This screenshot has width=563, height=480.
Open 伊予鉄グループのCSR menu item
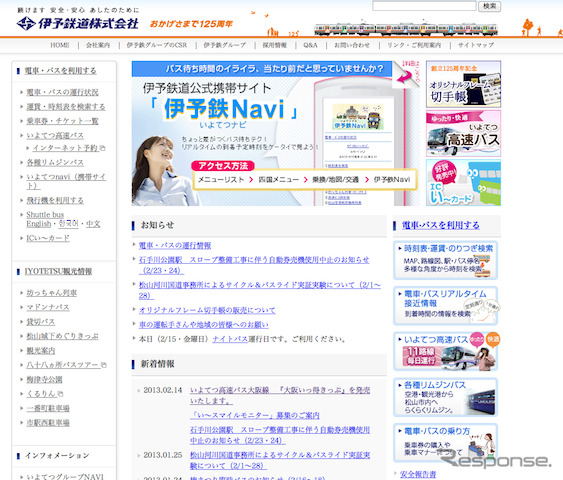click(x=157, y=45)
